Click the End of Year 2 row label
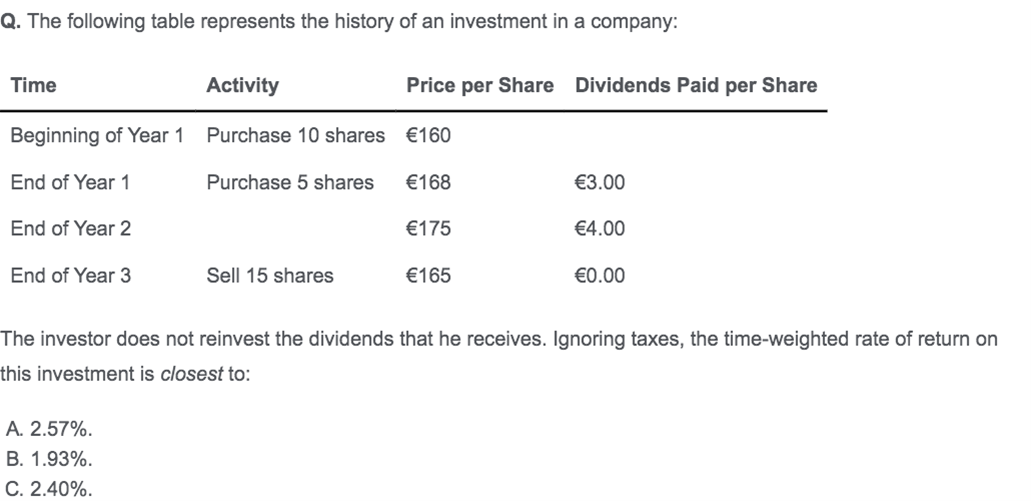Screen dimensions: 1031x501 71,228
